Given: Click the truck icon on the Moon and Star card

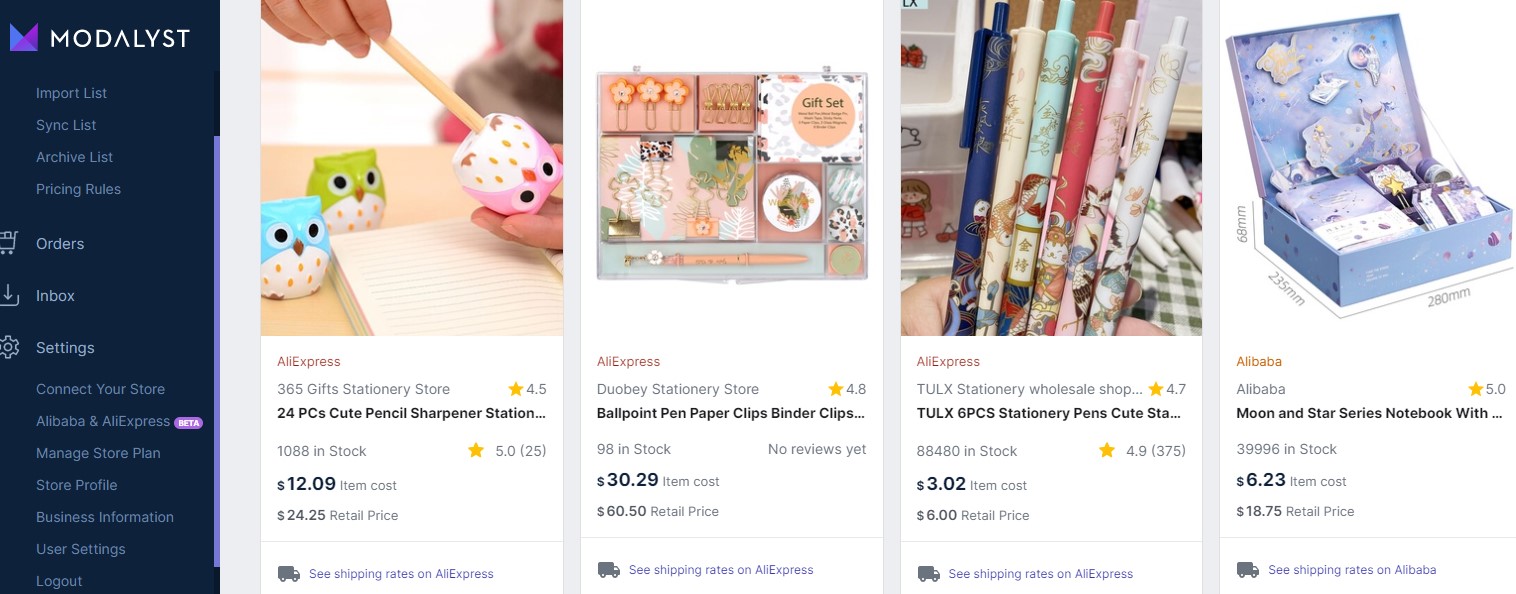Looking at the screenshot, I should point(1247,568).
